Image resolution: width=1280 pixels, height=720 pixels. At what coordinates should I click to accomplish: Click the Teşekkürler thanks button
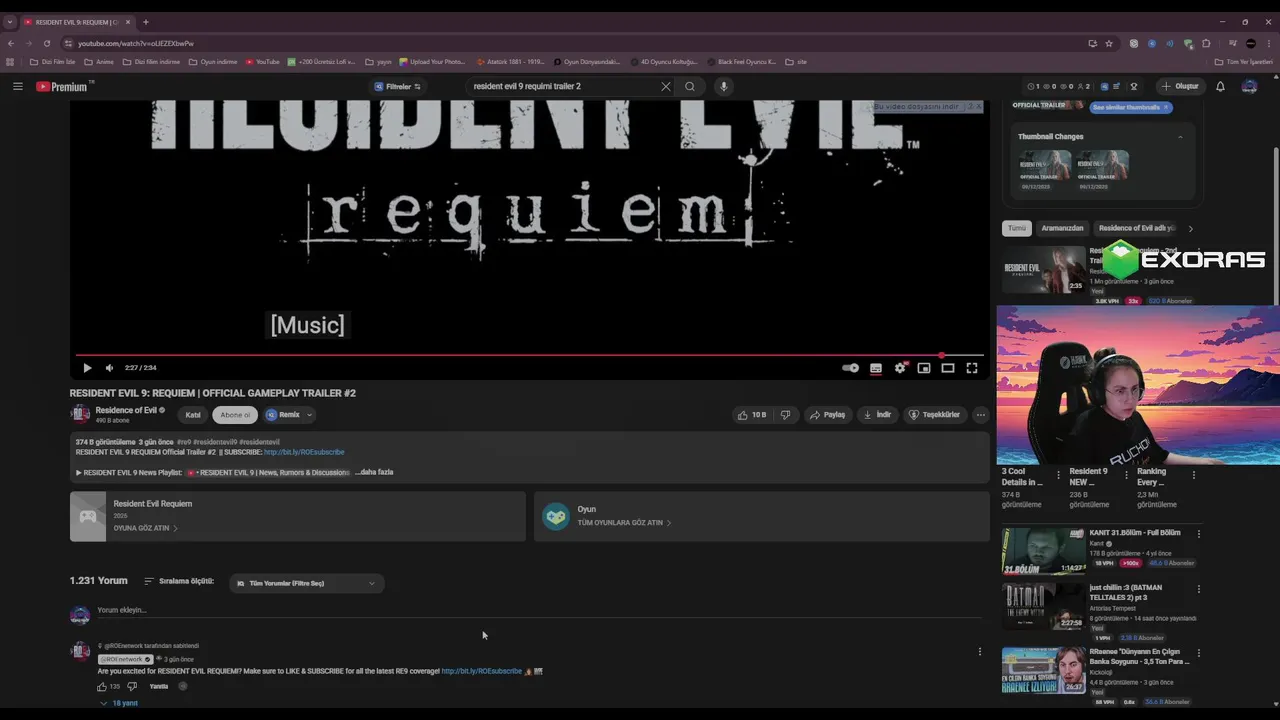pyautogui.click(x=934, y=415)
